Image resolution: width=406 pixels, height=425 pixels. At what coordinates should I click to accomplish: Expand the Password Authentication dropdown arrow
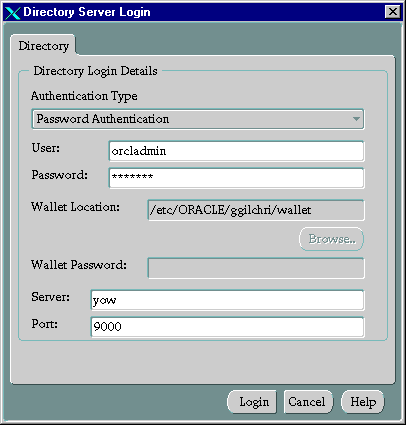pos(356,119)
